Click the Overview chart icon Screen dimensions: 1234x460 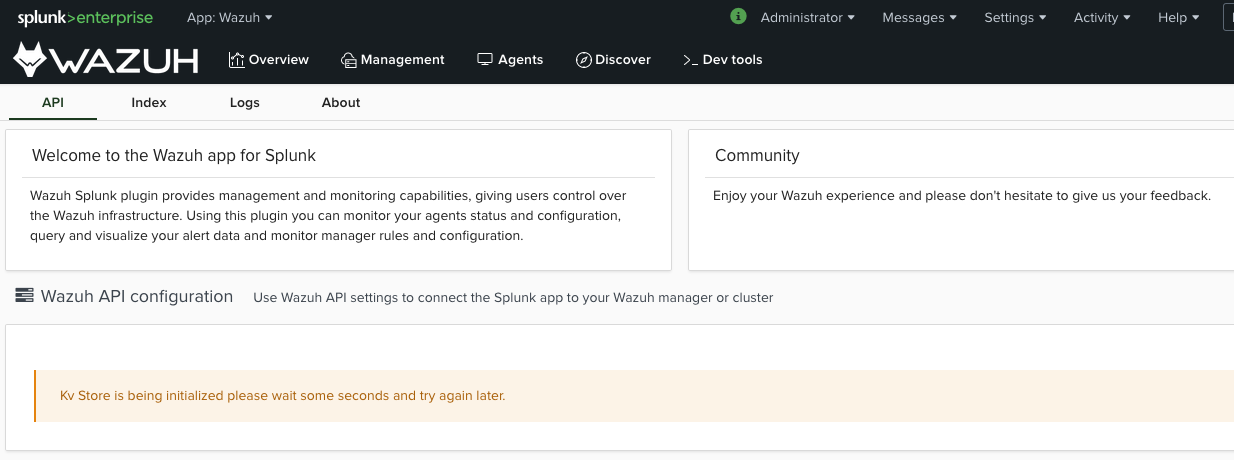click(x=237, y=60)
